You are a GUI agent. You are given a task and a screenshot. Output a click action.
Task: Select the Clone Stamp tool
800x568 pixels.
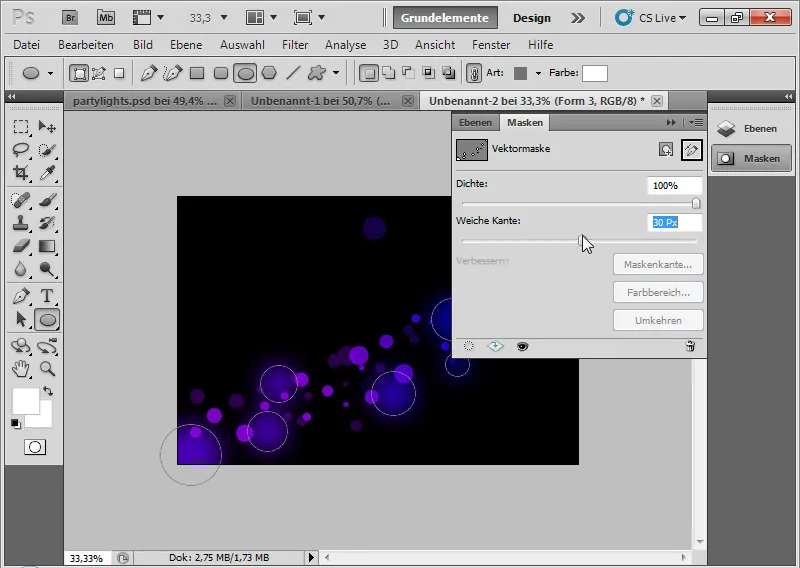point(21,223)
